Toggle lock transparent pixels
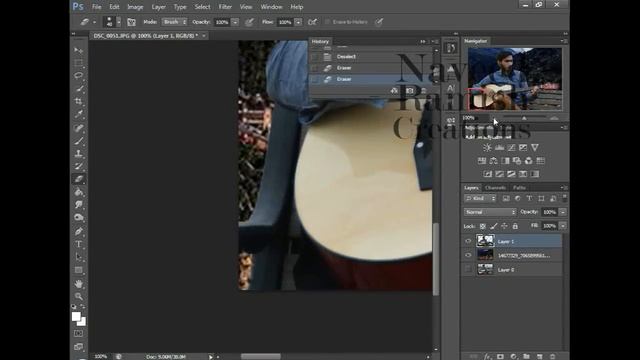Viewport: 640px width, 360px height. click(x=482, y=226)
